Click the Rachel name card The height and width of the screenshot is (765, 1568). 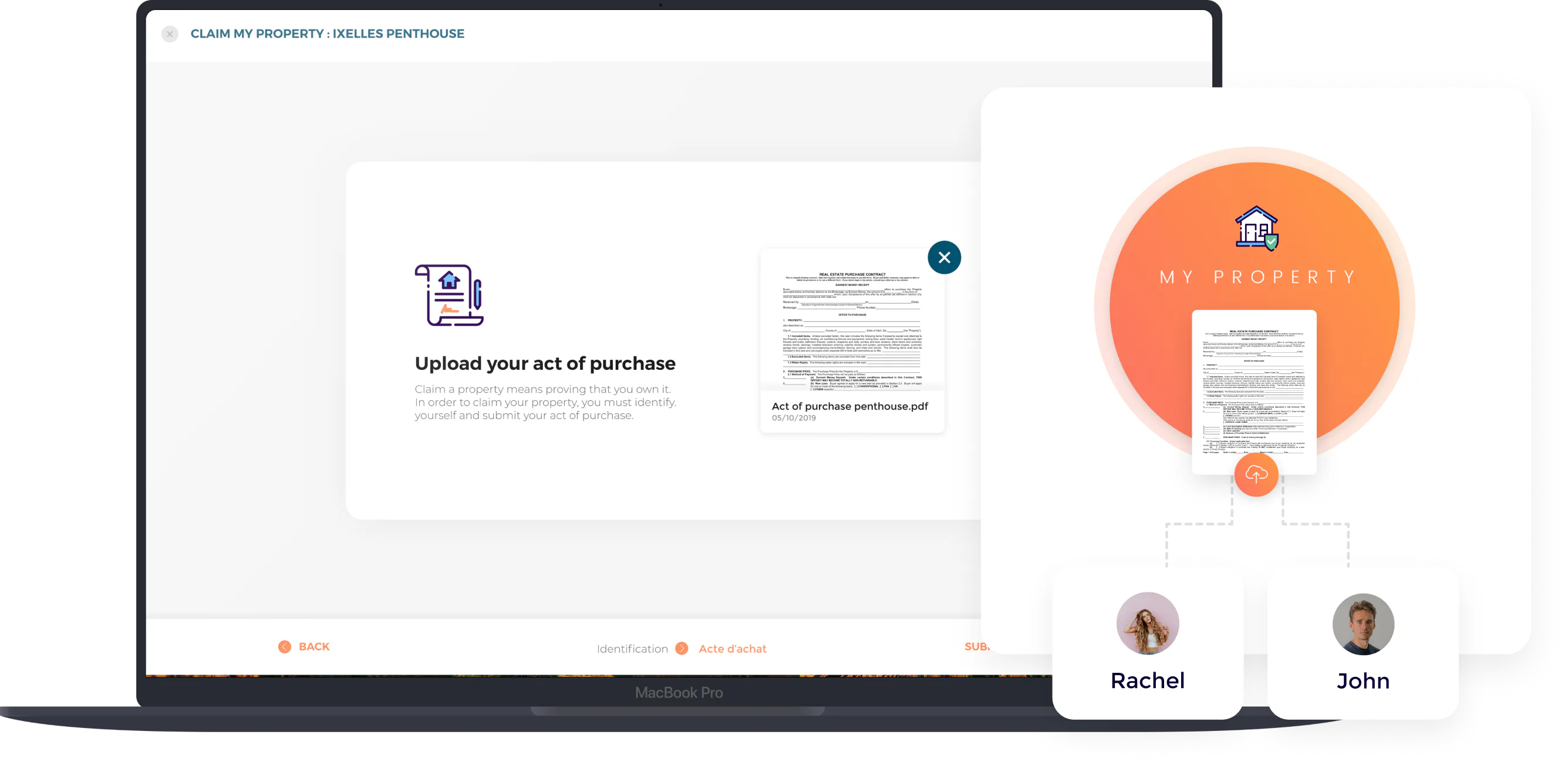[1148, 681]
